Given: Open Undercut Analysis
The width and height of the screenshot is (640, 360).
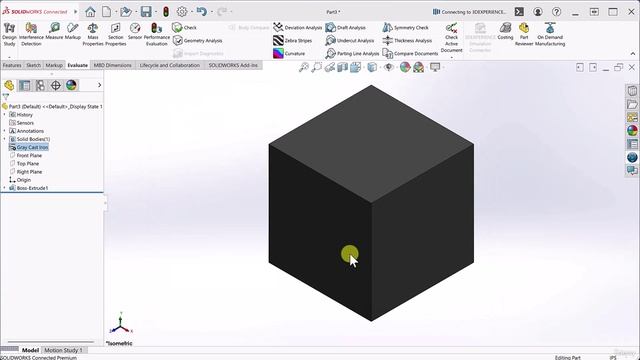Looking at the screenshot, I should tap(350, 40).
